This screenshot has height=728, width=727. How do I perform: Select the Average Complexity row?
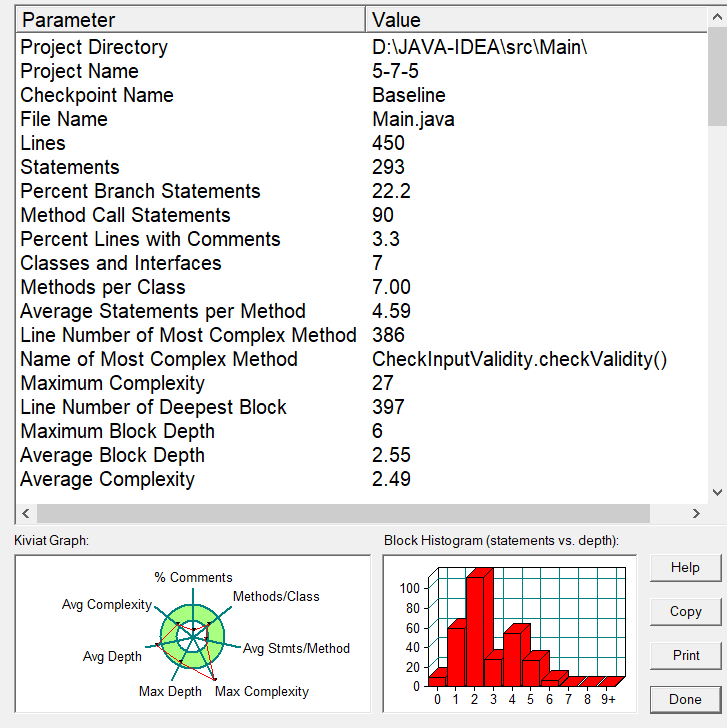coord(362,479)
